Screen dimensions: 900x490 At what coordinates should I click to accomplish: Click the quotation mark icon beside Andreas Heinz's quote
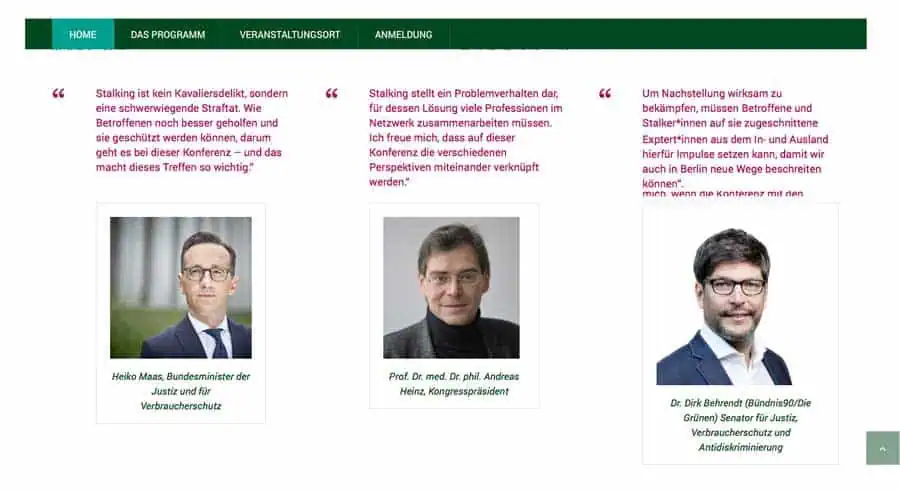click(332, 94)
